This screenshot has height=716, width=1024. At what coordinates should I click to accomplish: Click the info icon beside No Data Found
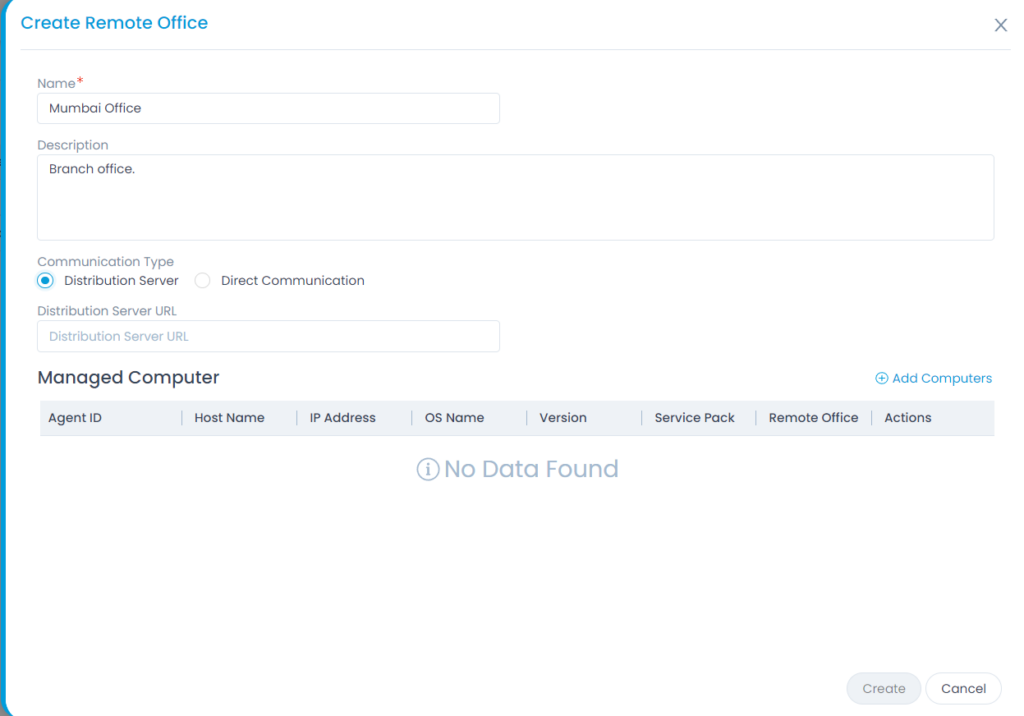428,469
